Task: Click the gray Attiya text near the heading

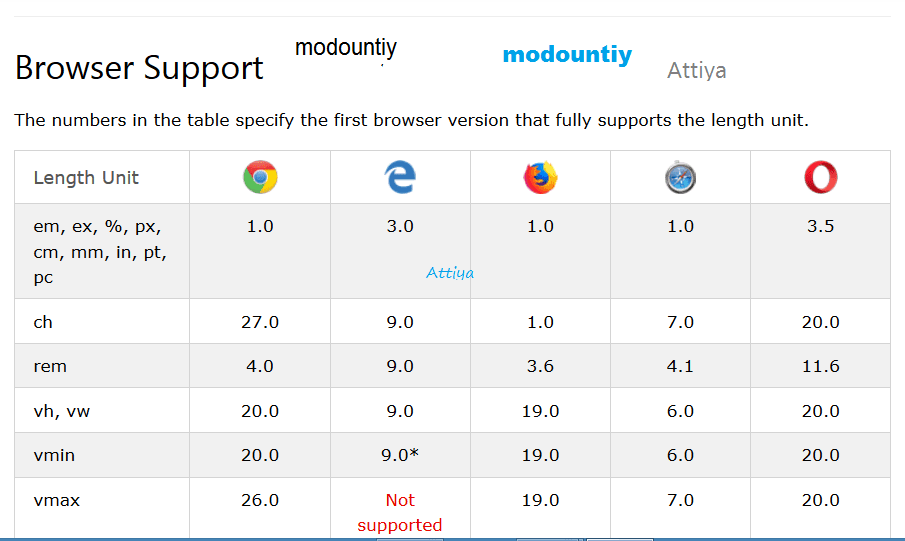Action: click(696, 71)
